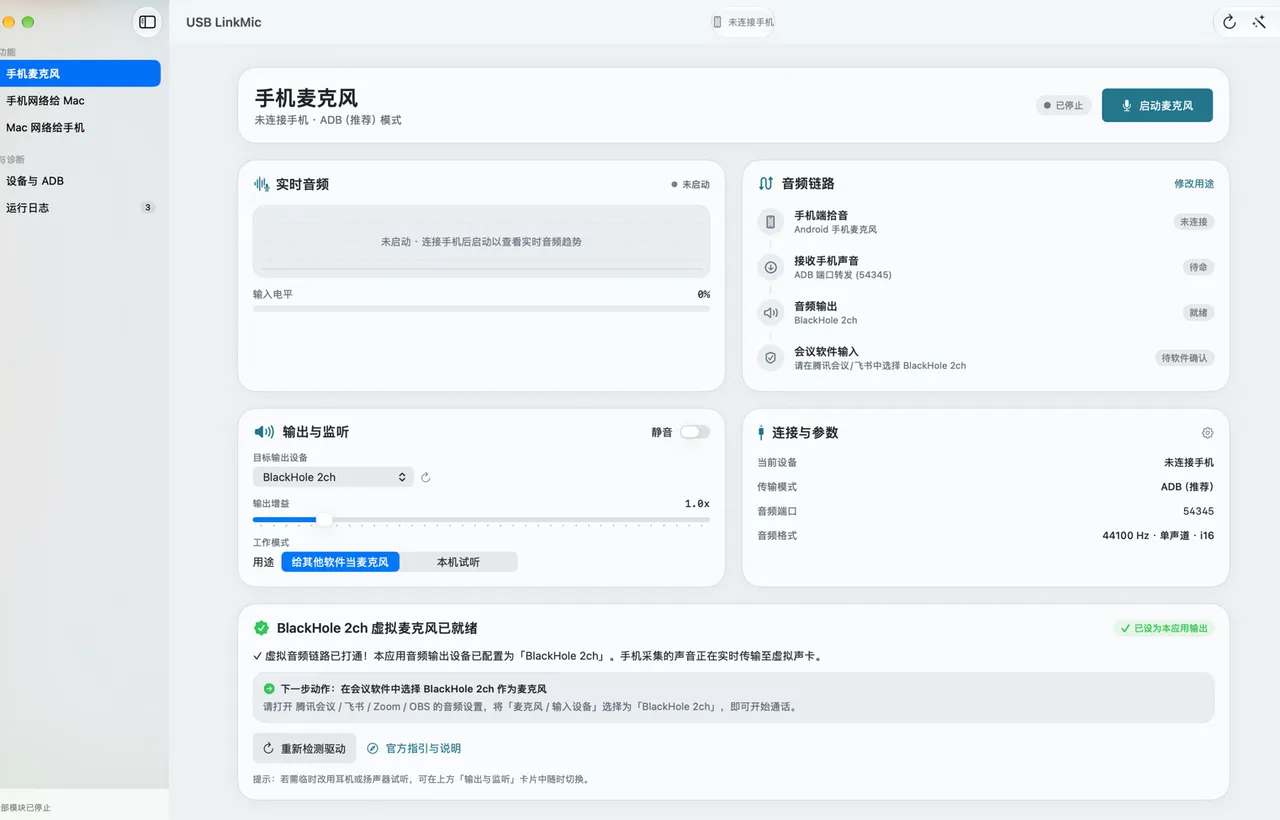Click the 输入电平 level bar
This screenshot has width=1280, height=820.
pyautogui.click(x=481, y=309)
